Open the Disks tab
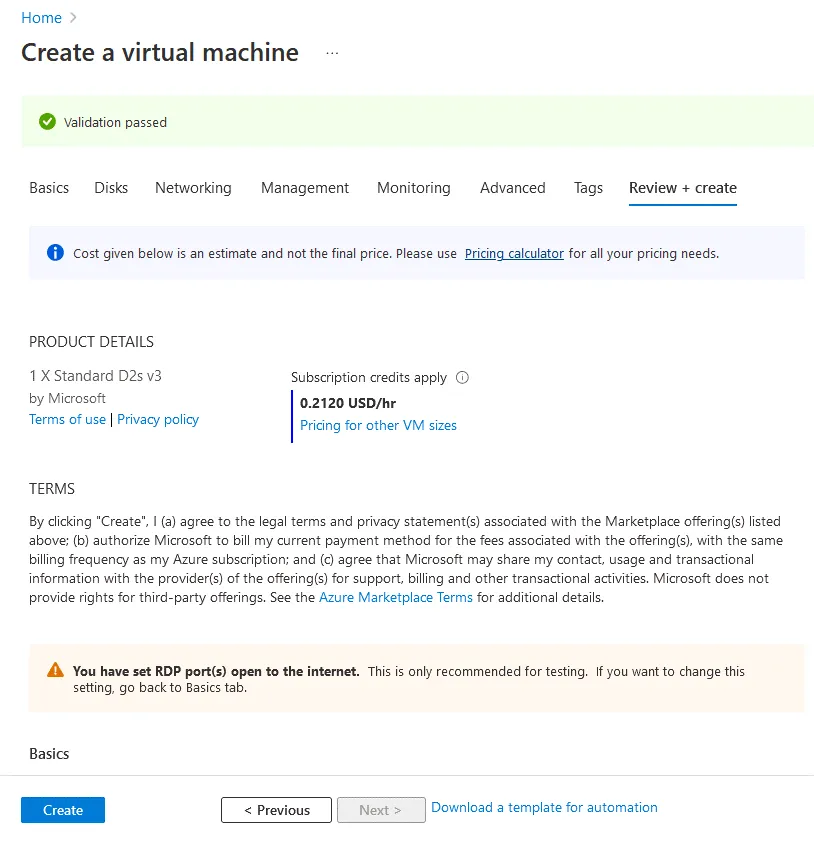814x849 pixels. pos(111,188)
